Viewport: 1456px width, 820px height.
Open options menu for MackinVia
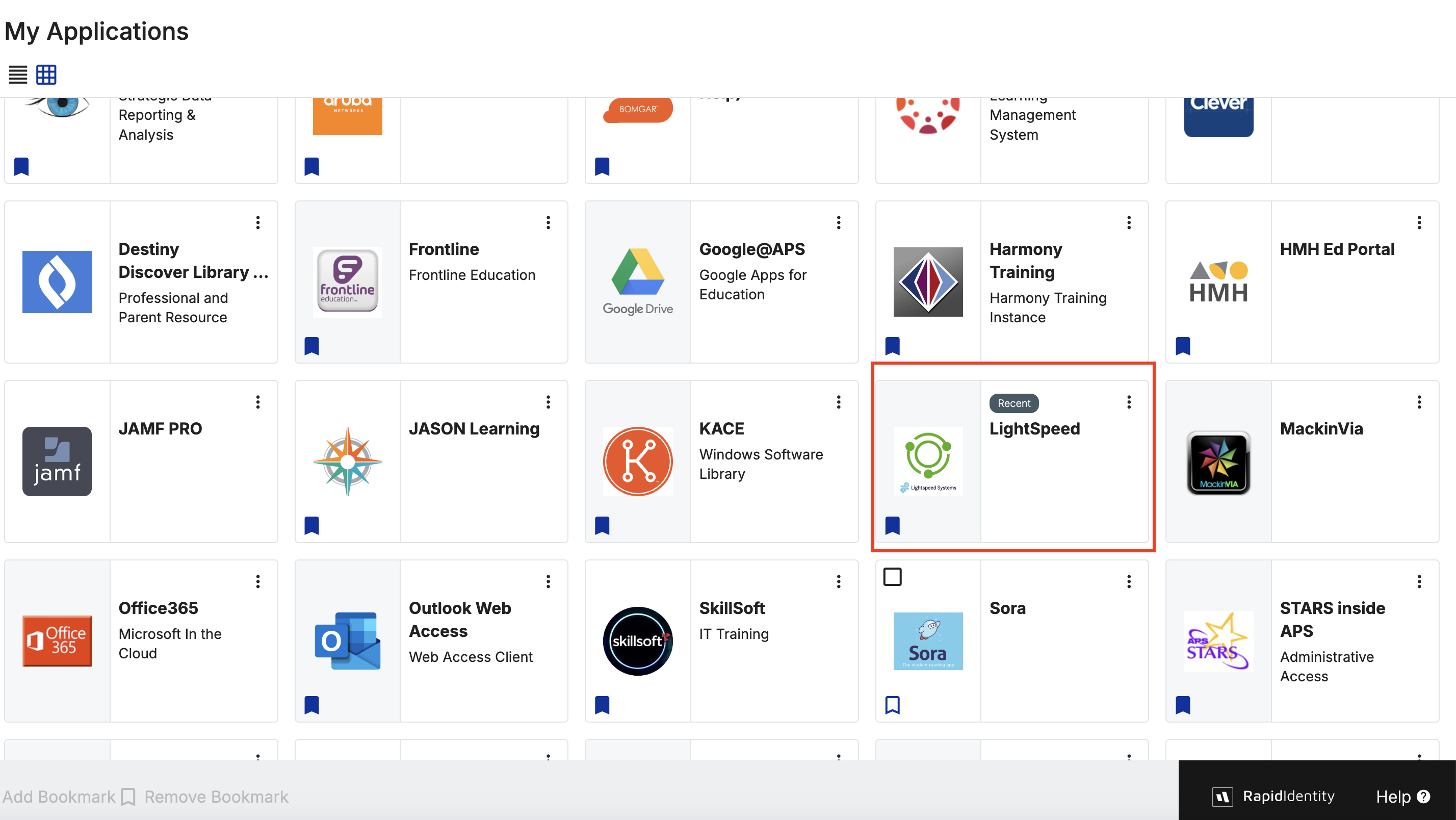click(1419, 402)
